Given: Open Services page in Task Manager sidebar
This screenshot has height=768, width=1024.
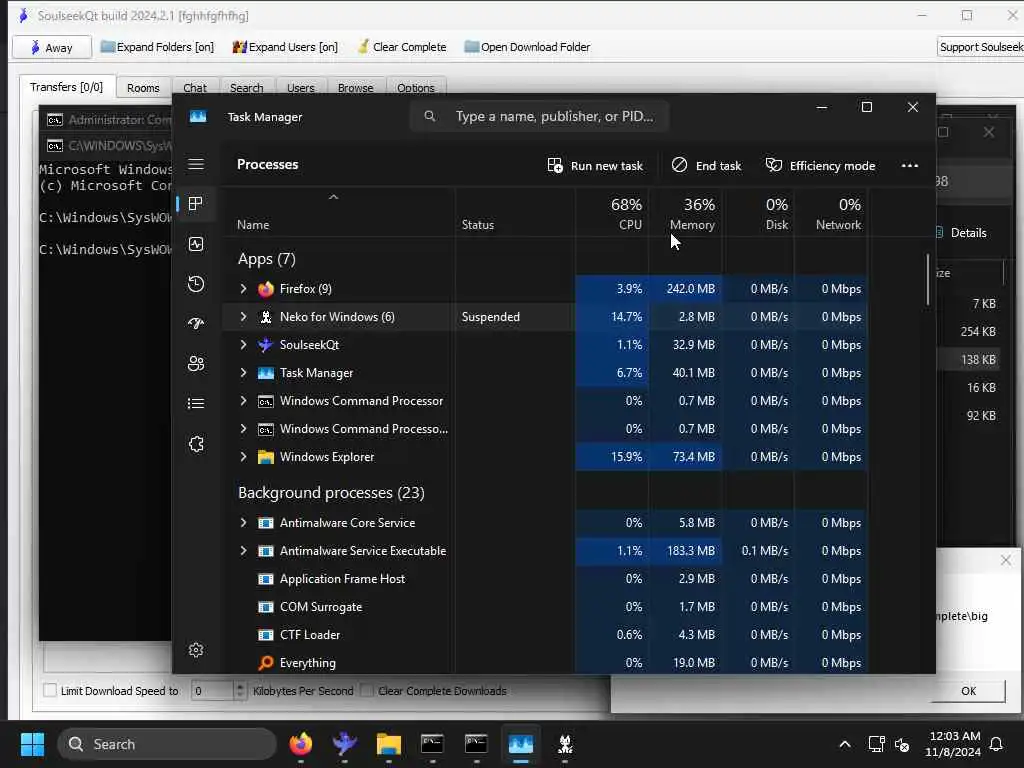Looking at the screenshot, I should tap(196, 444).
